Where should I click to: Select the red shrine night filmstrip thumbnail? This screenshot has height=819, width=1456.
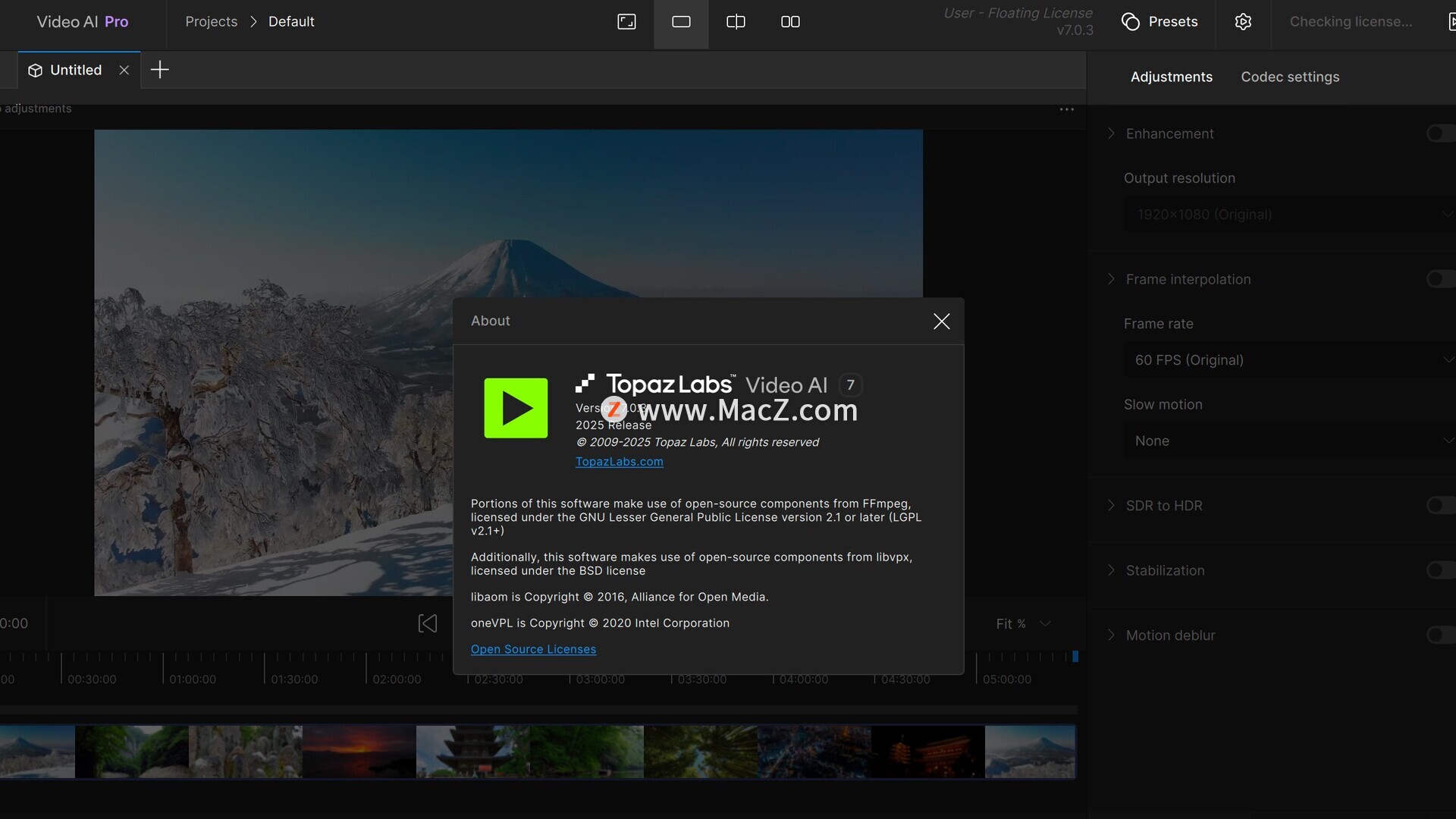928,752
